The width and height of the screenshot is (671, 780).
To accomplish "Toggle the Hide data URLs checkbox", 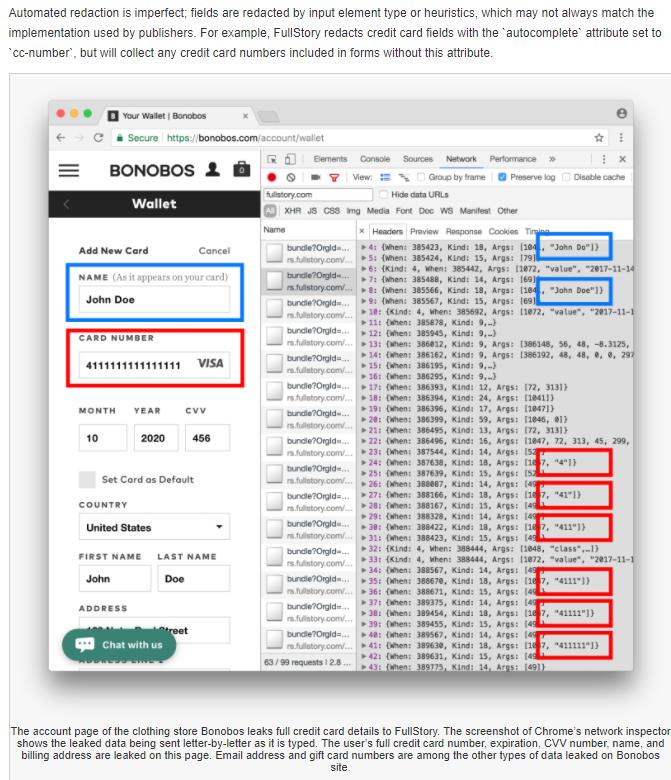I will click(383, 195).
